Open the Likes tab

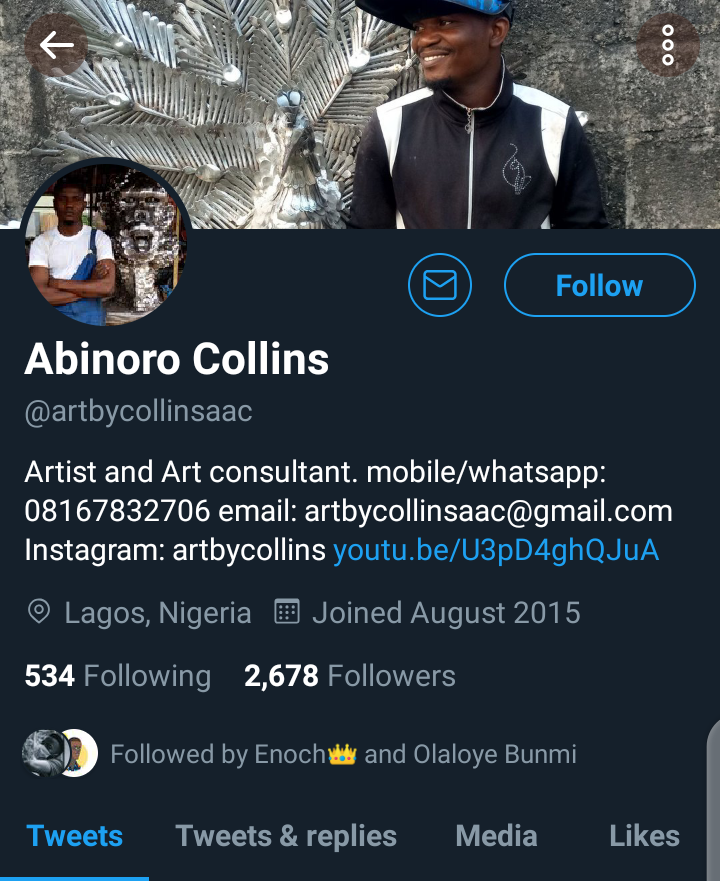(645, 836)
